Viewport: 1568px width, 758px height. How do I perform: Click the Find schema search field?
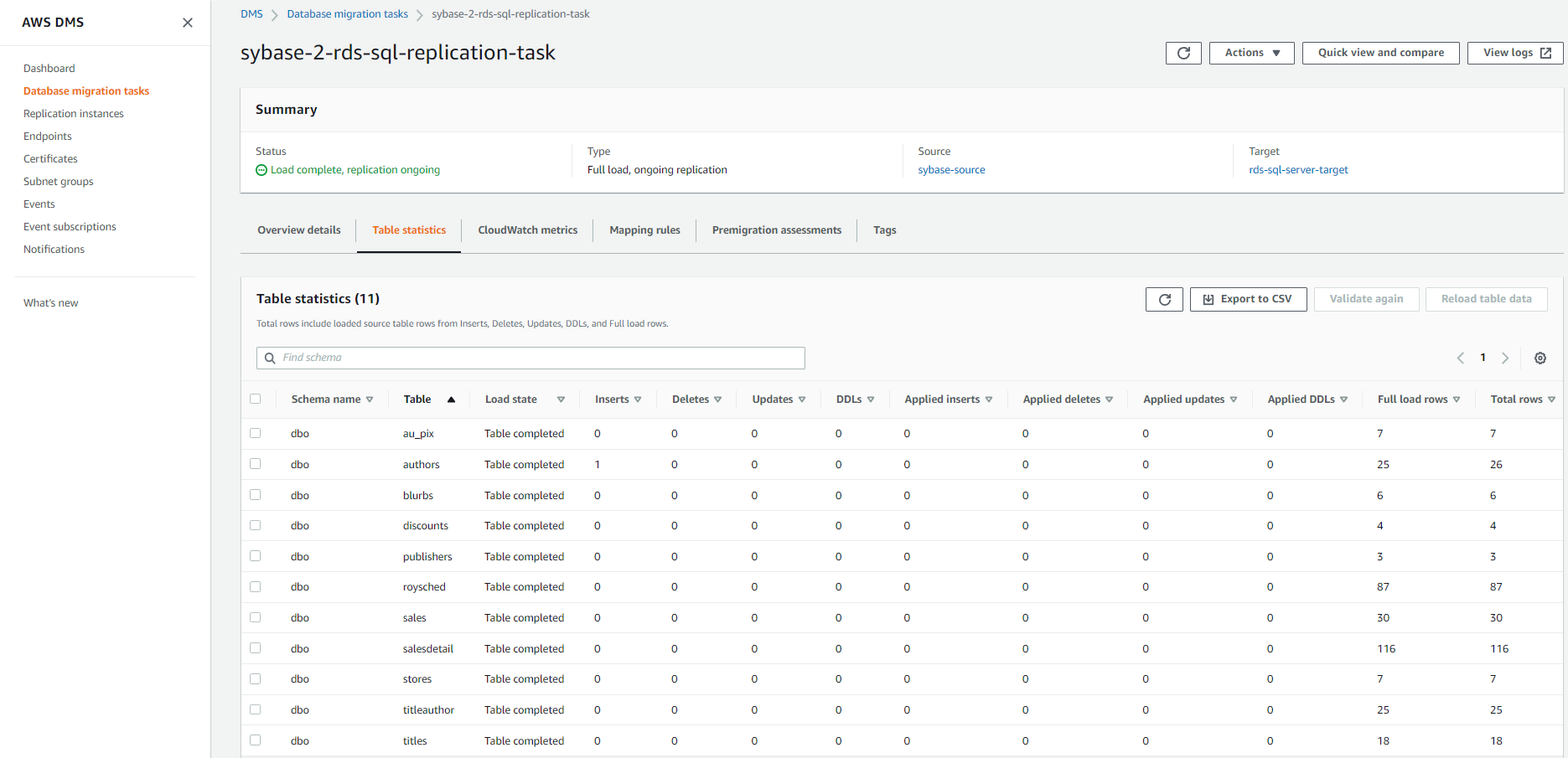coord(530,358)
